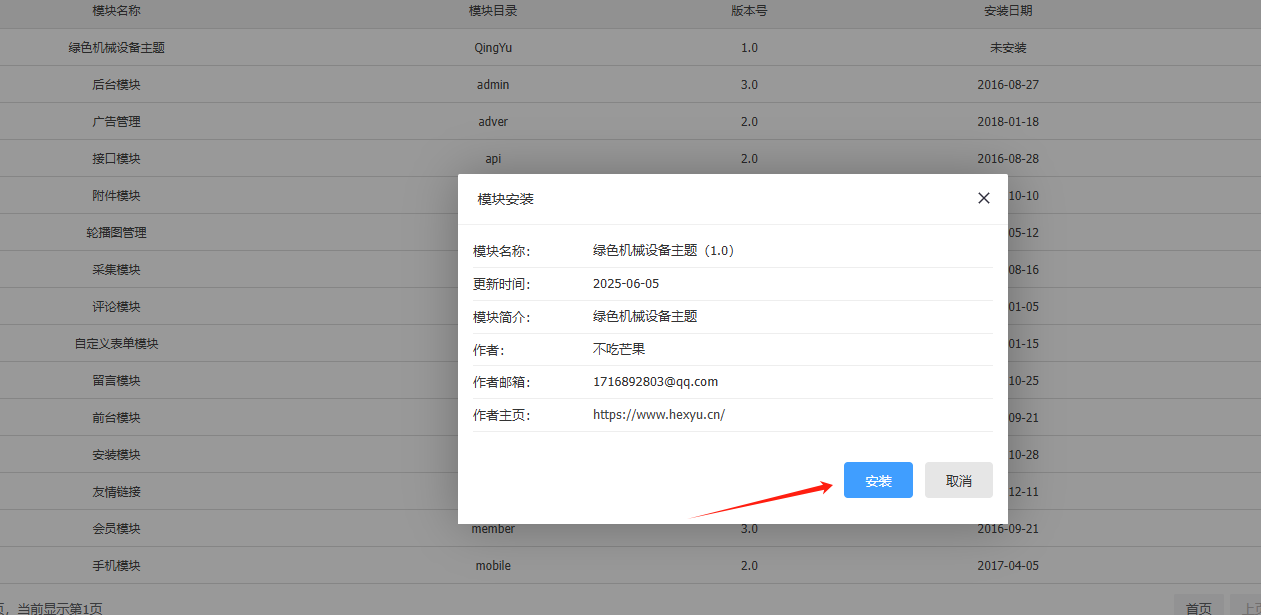This screenshot has height=615, width=1261.
Task: Select the 绿色机械设备主题 table row
Action: tap(116, 48)
